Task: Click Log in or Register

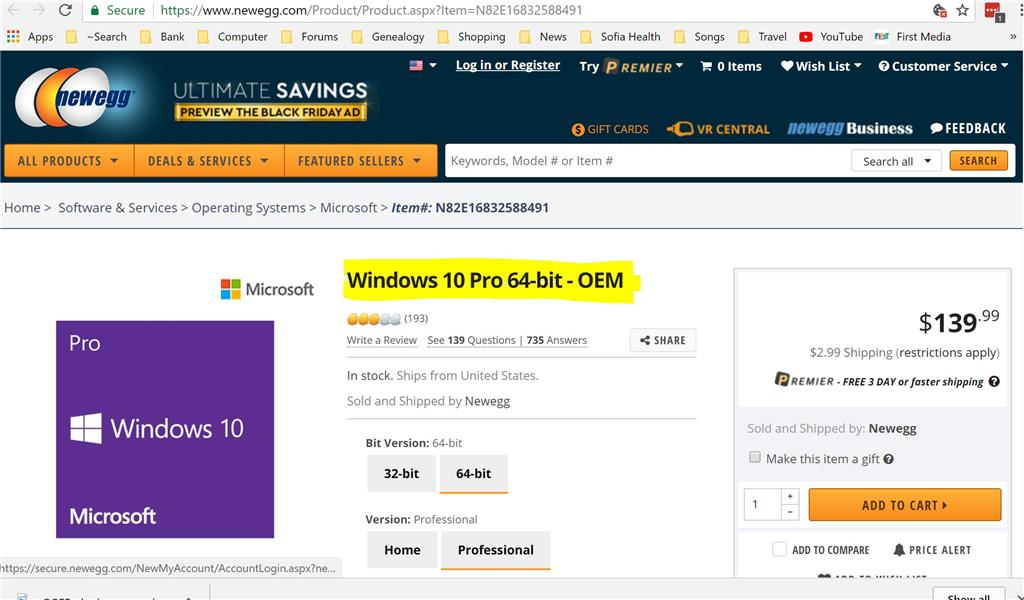Action: [508, 65]
